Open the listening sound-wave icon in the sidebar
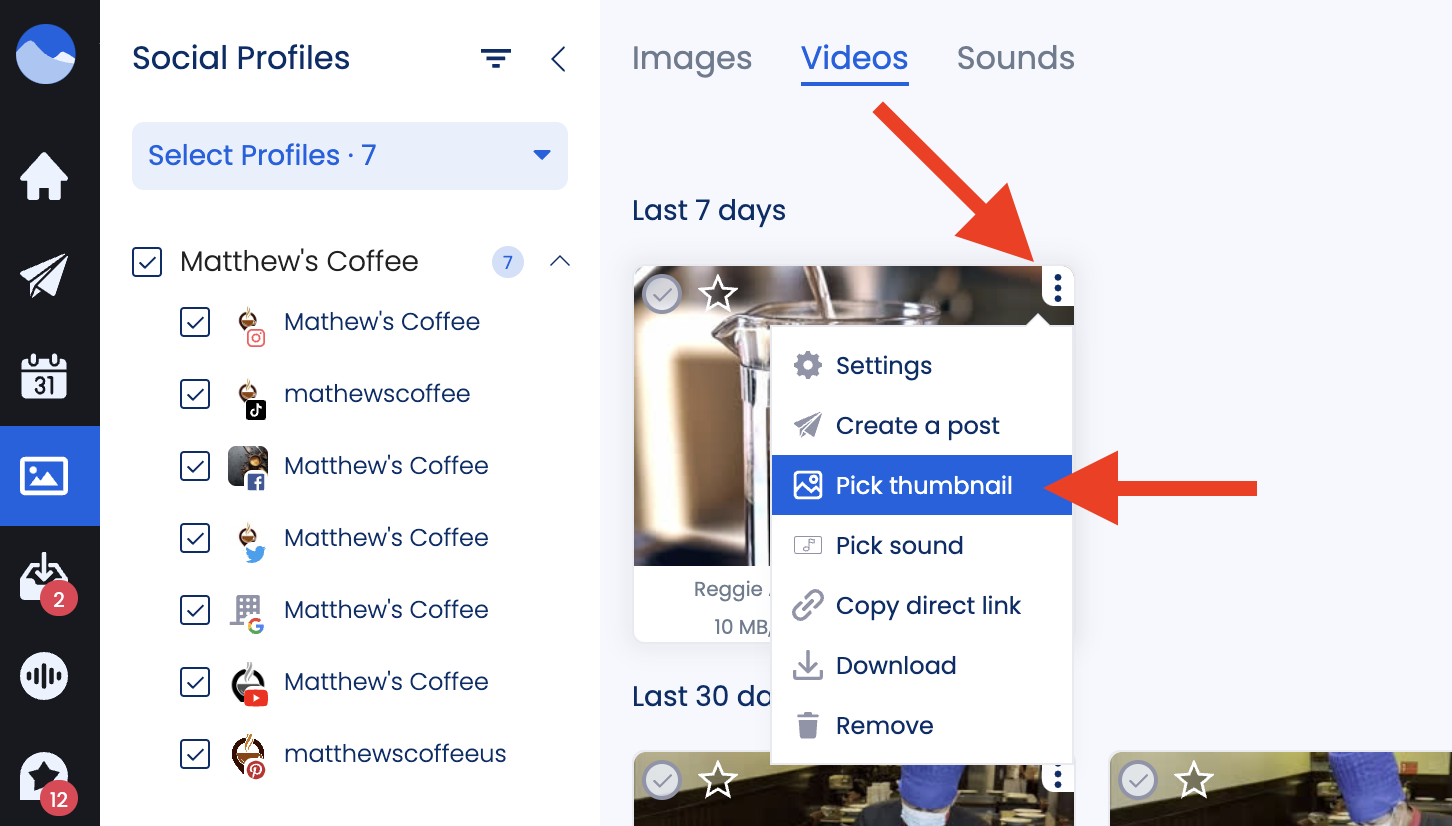The image size is (1452, 826). 44,676
